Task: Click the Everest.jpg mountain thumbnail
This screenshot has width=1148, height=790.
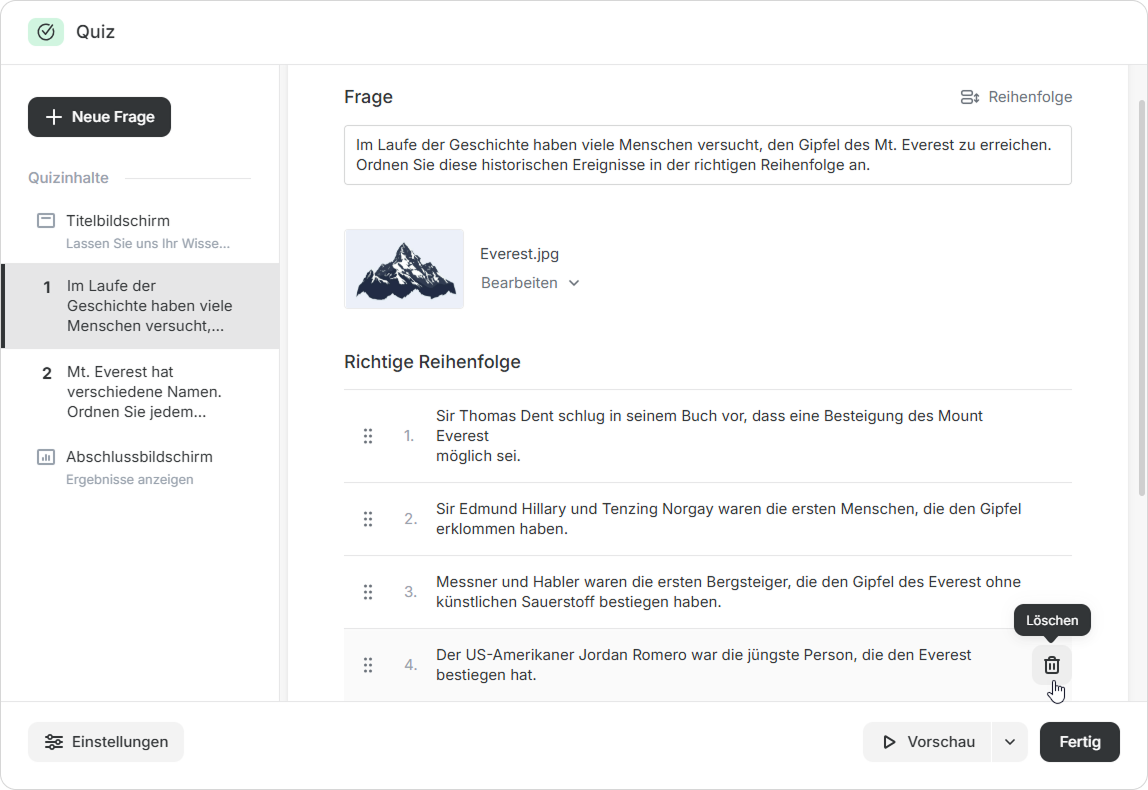Action: pos(404,269)
